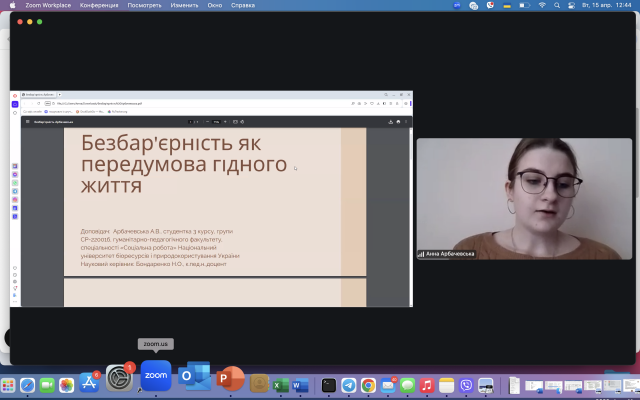Open the Excel dock icon

tap(281, 385)
